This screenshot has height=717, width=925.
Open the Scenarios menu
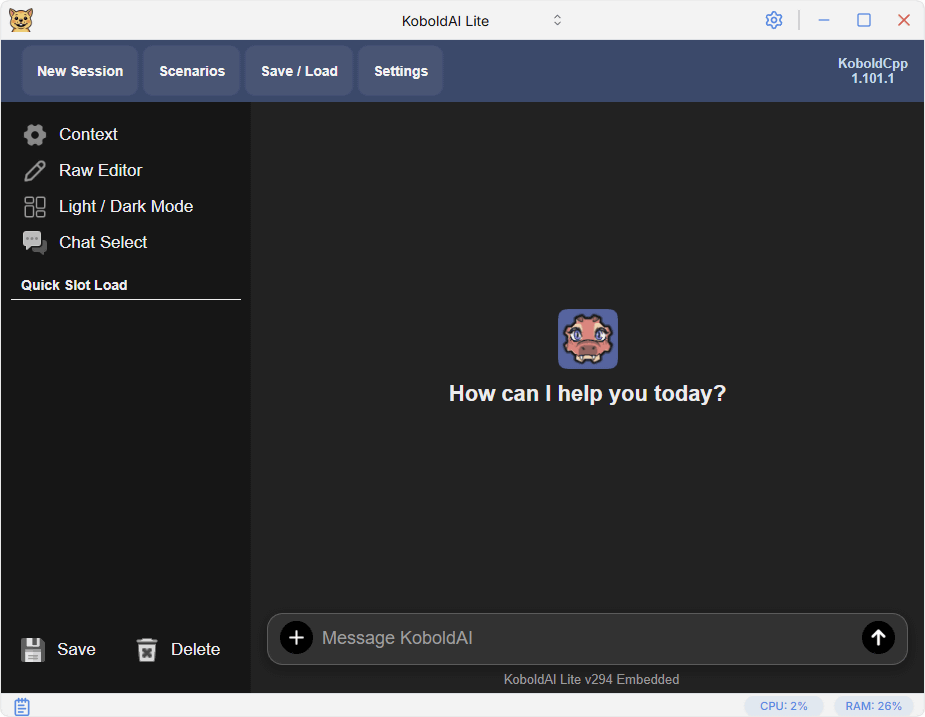click(x=192, y=71)
